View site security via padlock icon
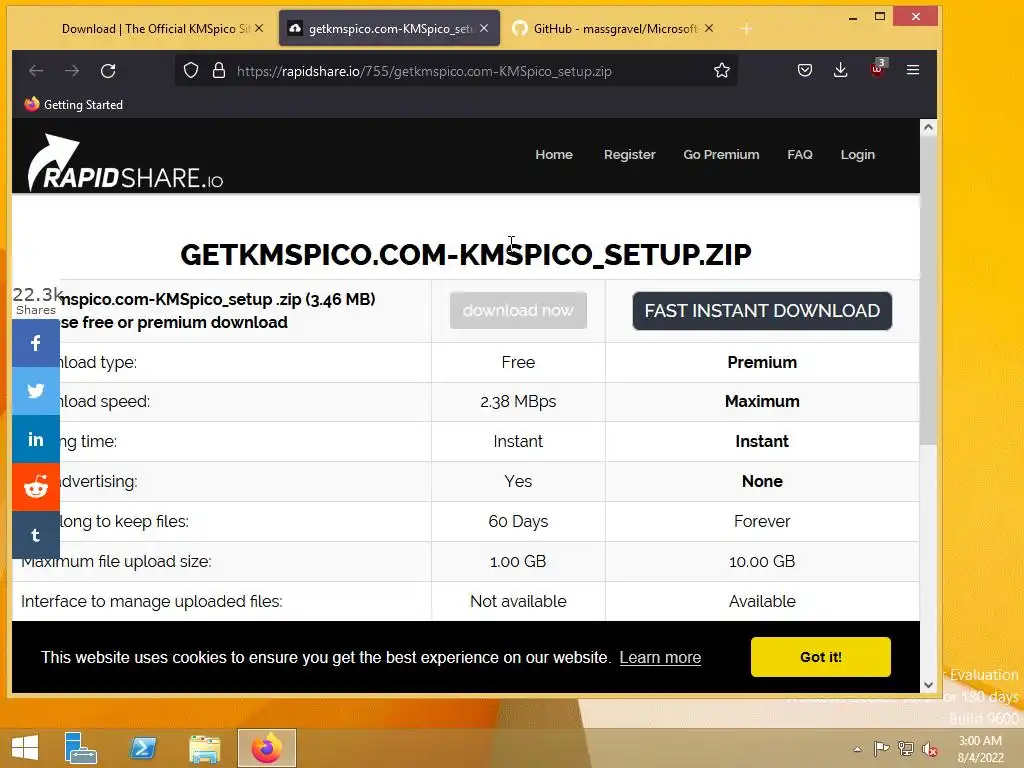 coord(219,71)
